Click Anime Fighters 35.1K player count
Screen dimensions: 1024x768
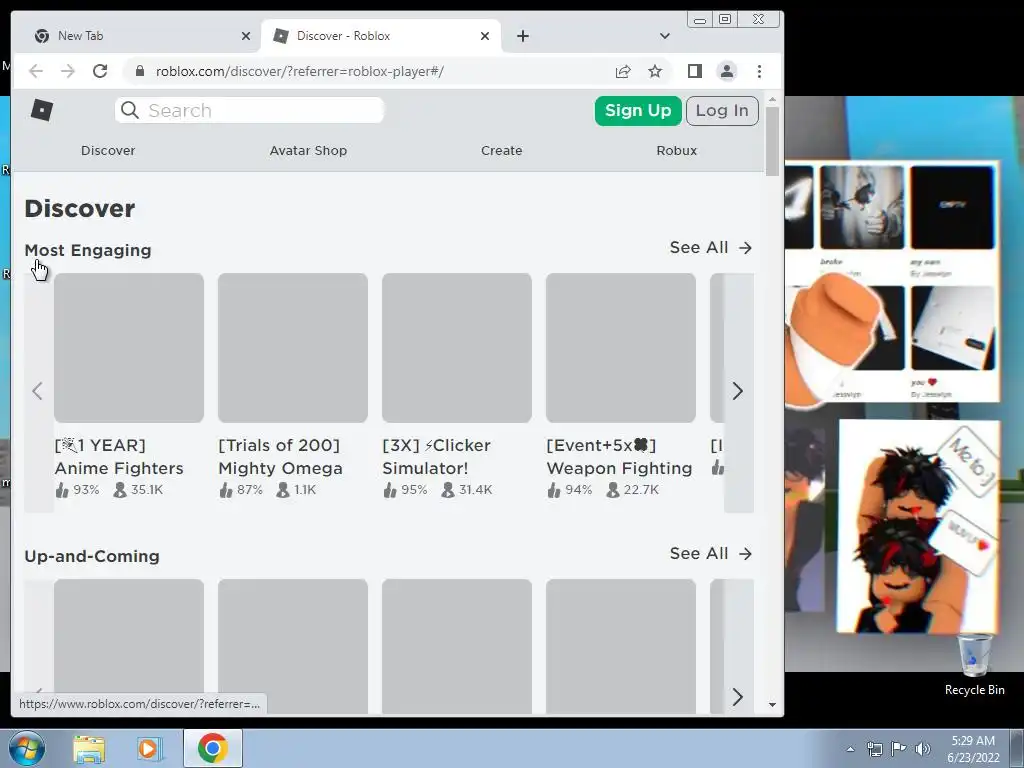point(138,490)
